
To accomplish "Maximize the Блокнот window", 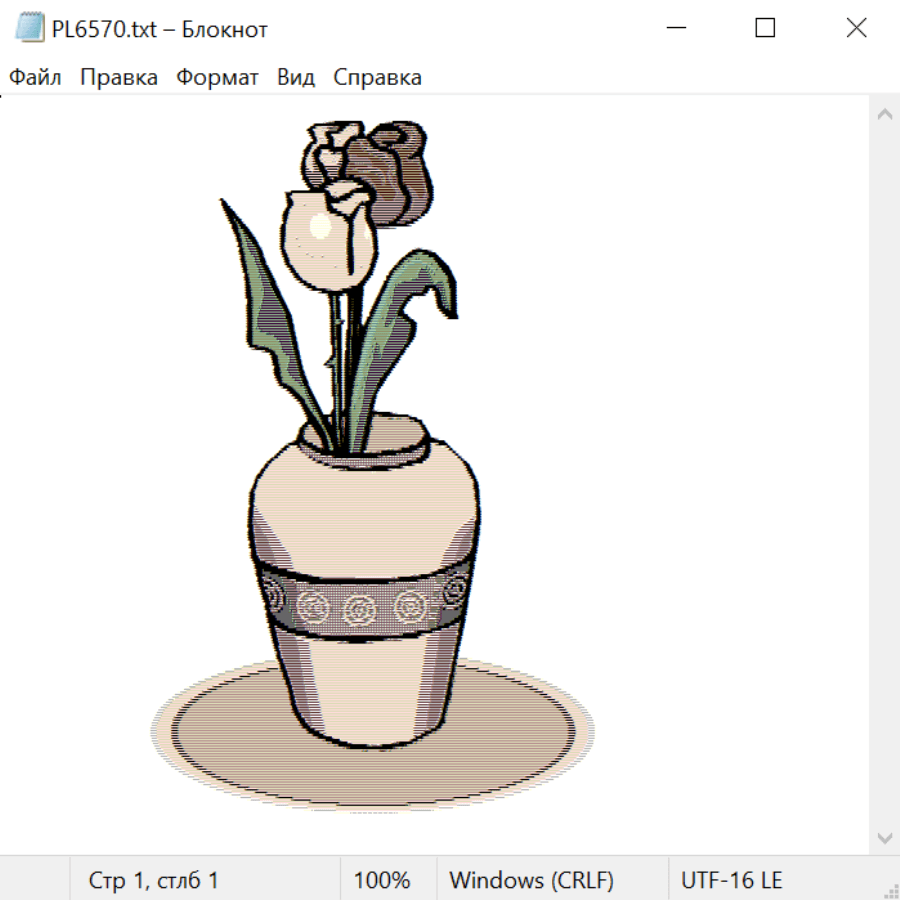I will (x=765, y=28).
